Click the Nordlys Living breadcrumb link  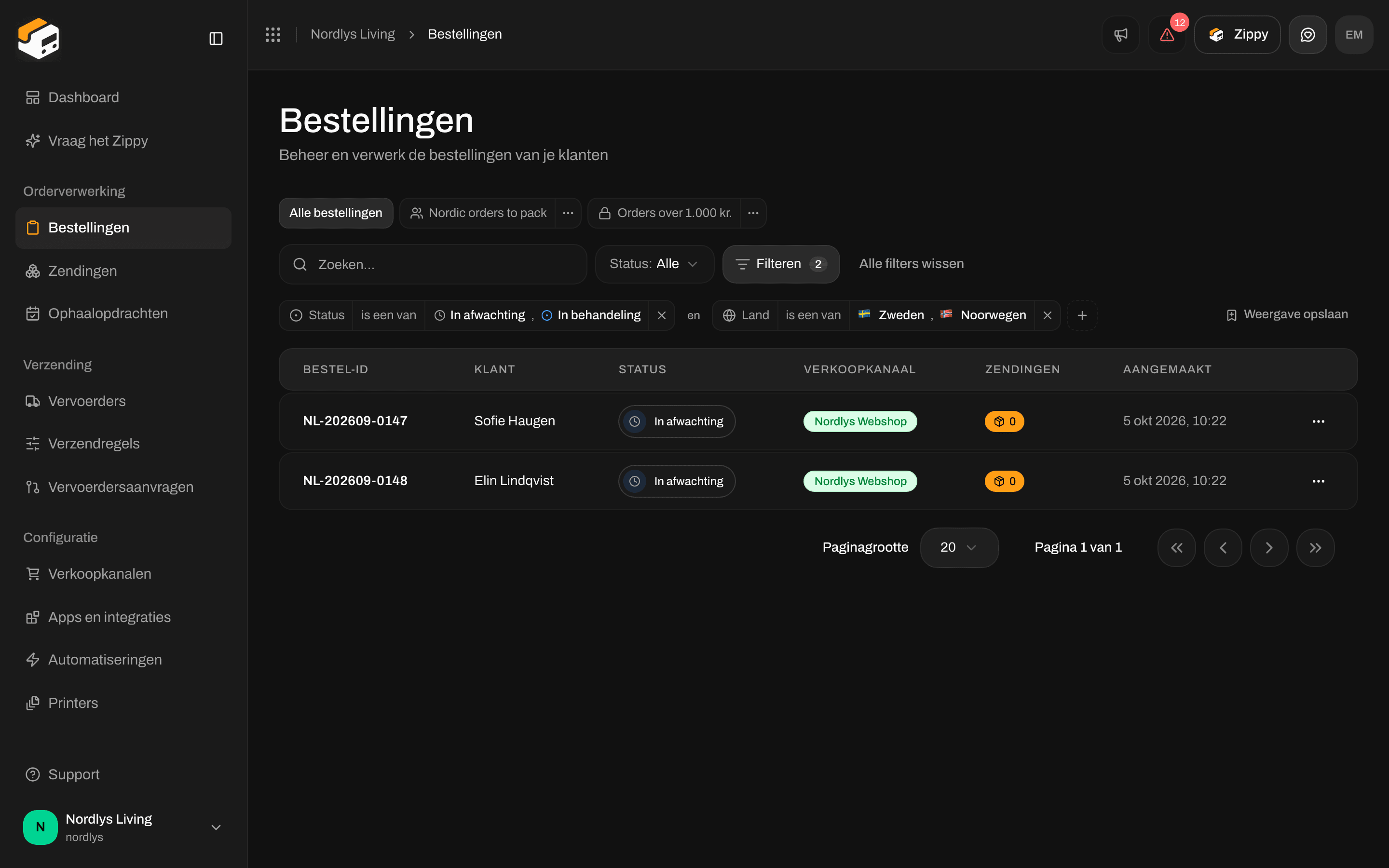click(x=353, y=34)
